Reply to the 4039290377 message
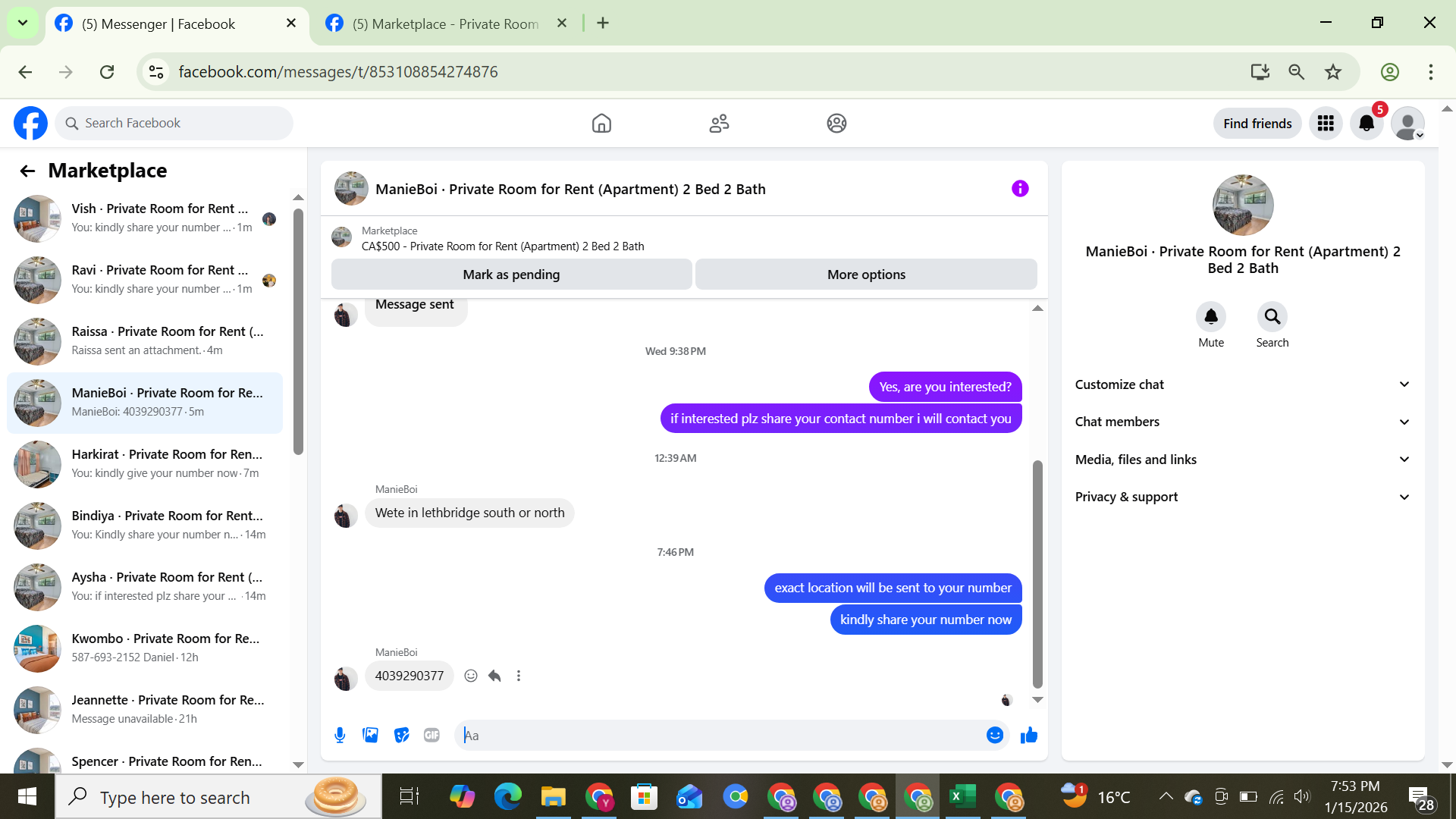The image size is (1456, 819). [494, 676]
